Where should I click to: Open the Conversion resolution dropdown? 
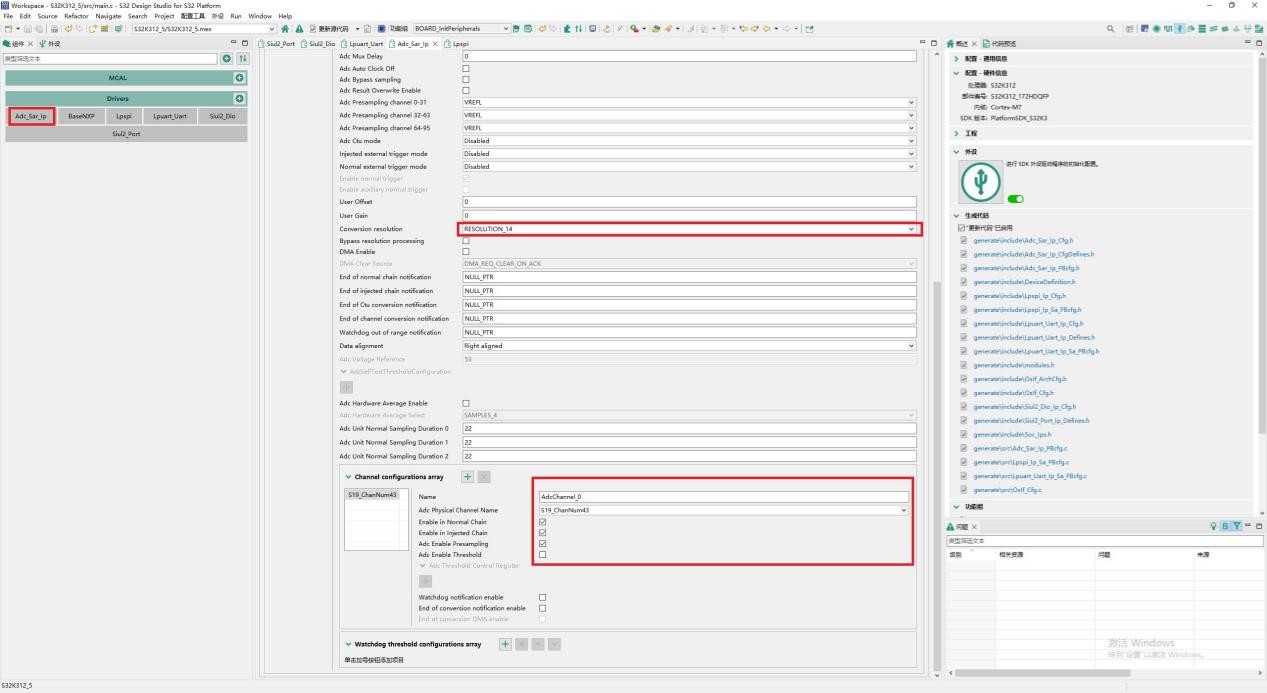point(911,229)
